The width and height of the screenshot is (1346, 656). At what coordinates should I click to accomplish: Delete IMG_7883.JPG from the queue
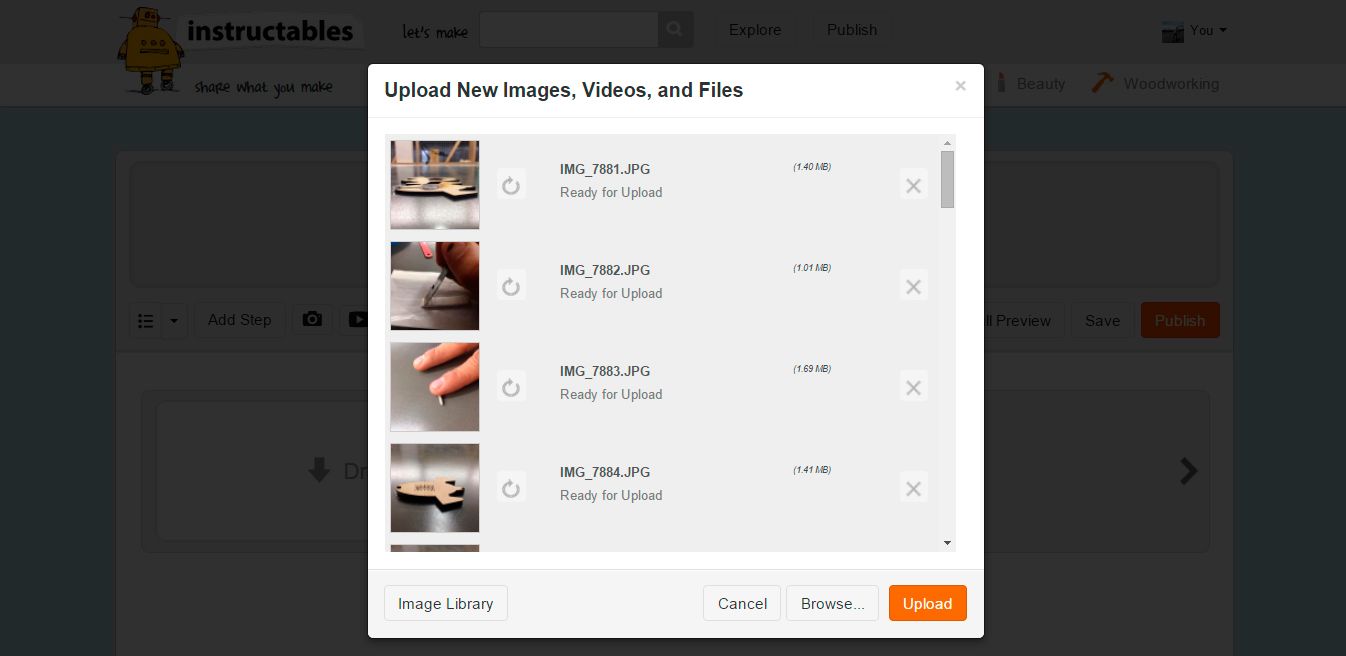(913, 387)
